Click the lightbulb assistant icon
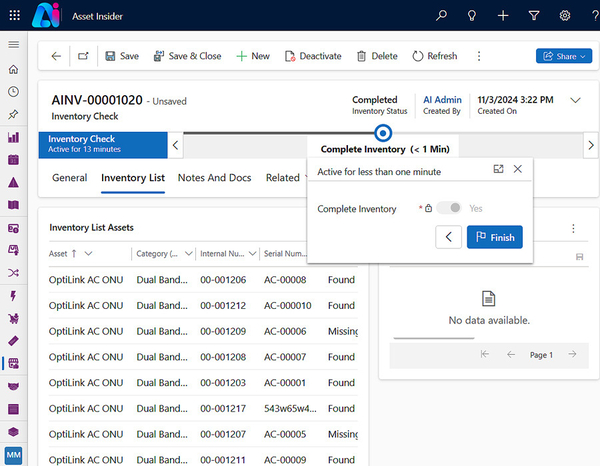The height and width of the screenshot is (466, 600). (x=472, y=15)
